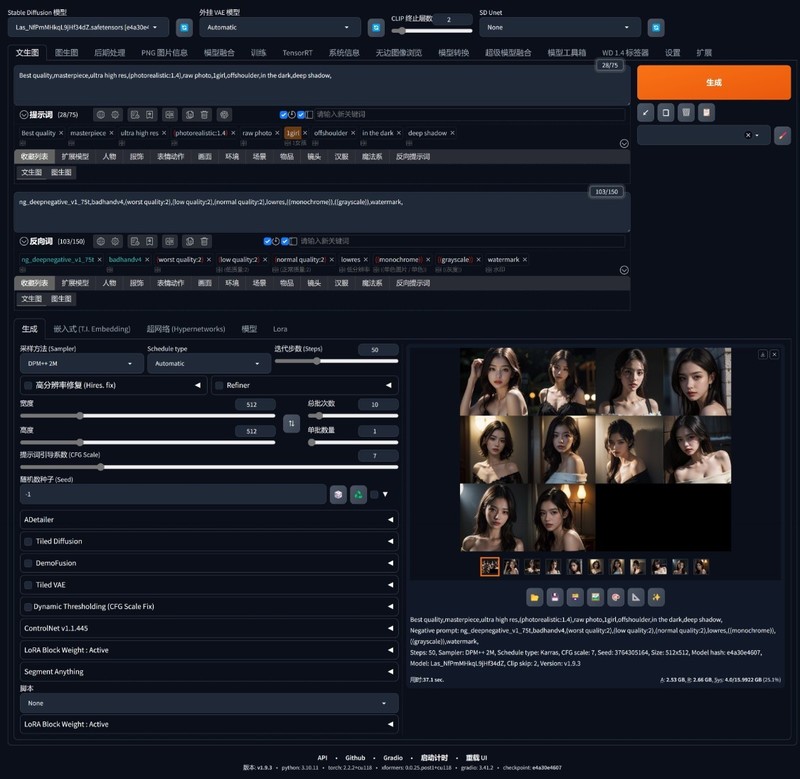Open the Github link in footer

(355, 758)
